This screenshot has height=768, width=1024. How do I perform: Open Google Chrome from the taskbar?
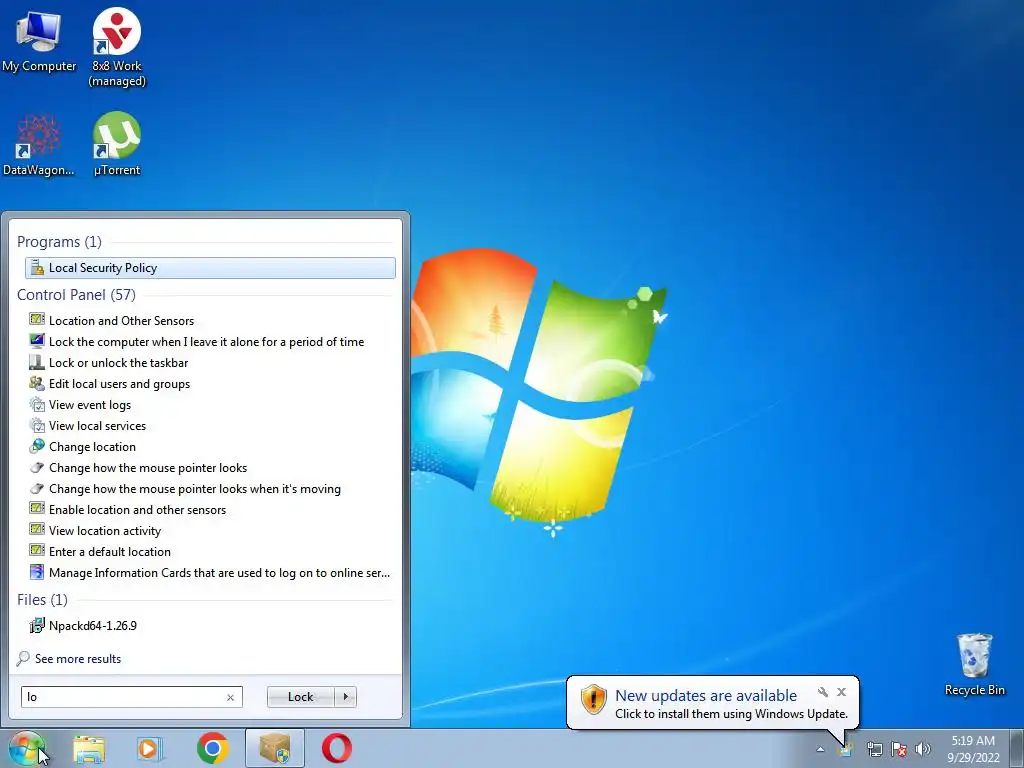212,748
